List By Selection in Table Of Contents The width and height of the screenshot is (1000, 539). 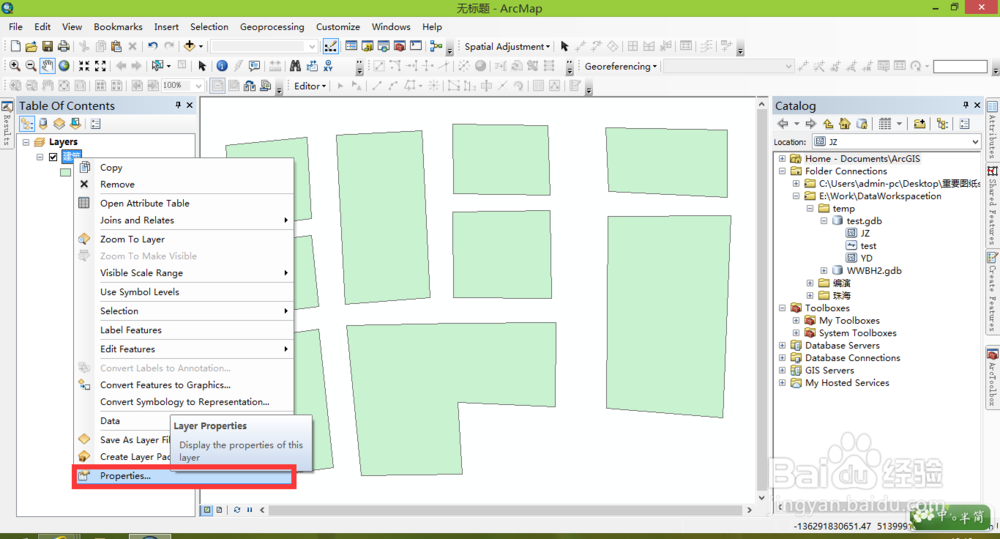pyautogui.click(x=75, y=124)
